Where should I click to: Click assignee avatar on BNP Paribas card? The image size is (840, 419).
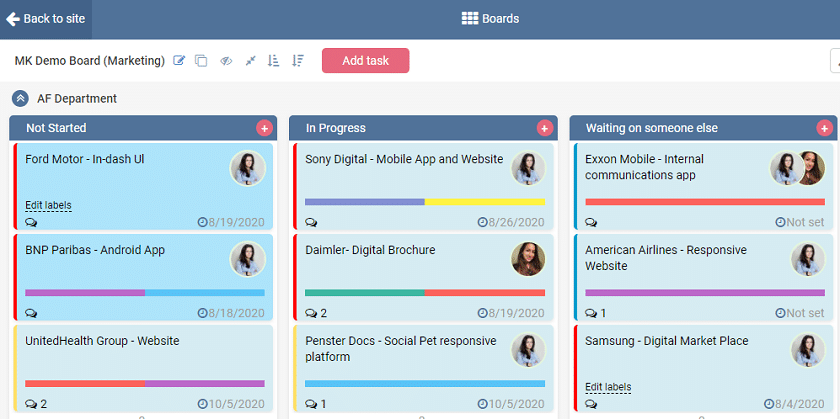tap(248, 259)
